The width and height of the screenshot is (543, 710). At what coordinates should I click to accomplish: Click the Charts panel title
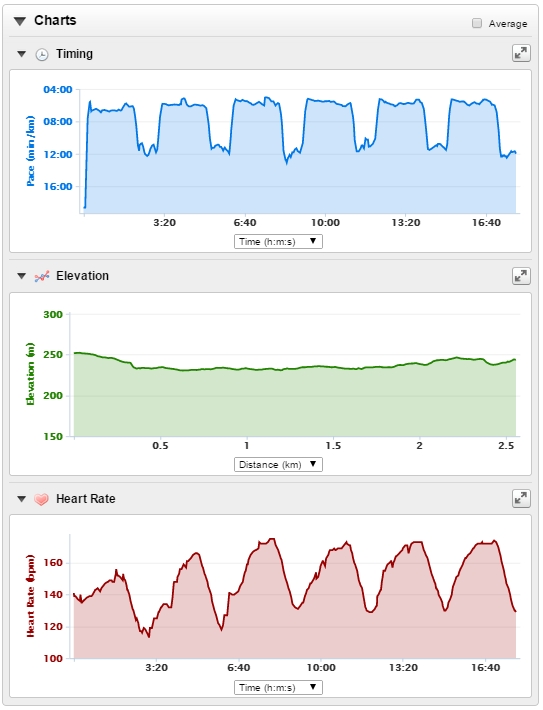[x=55, y=20]
